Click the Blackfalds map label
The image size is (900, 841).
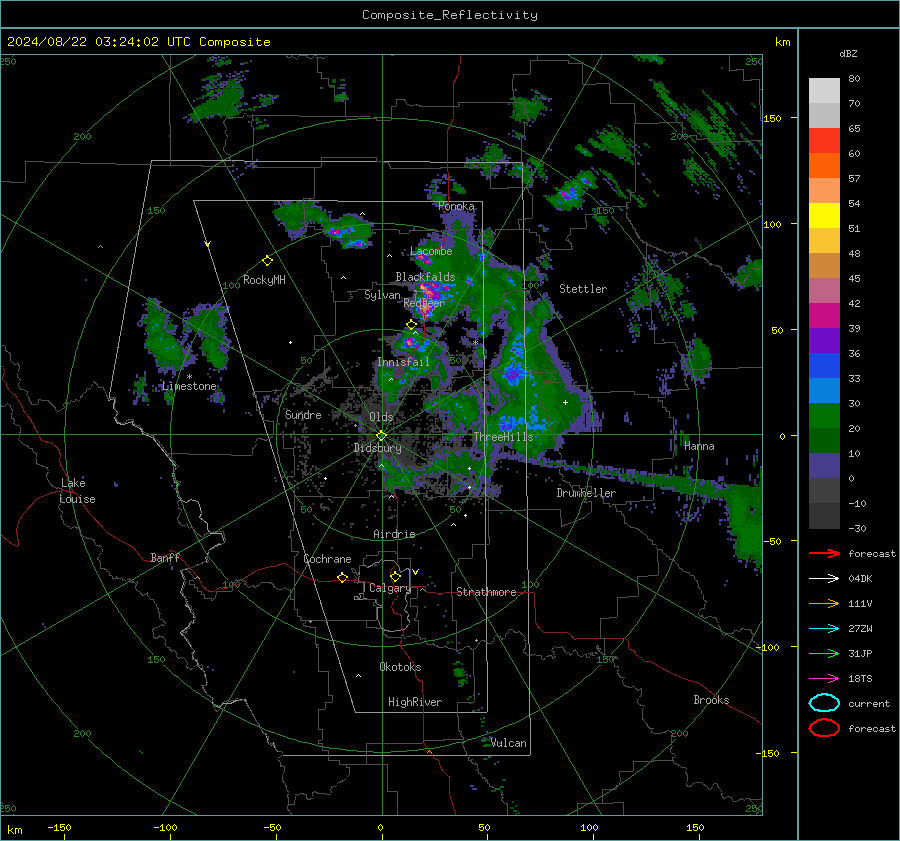point(425,277)
